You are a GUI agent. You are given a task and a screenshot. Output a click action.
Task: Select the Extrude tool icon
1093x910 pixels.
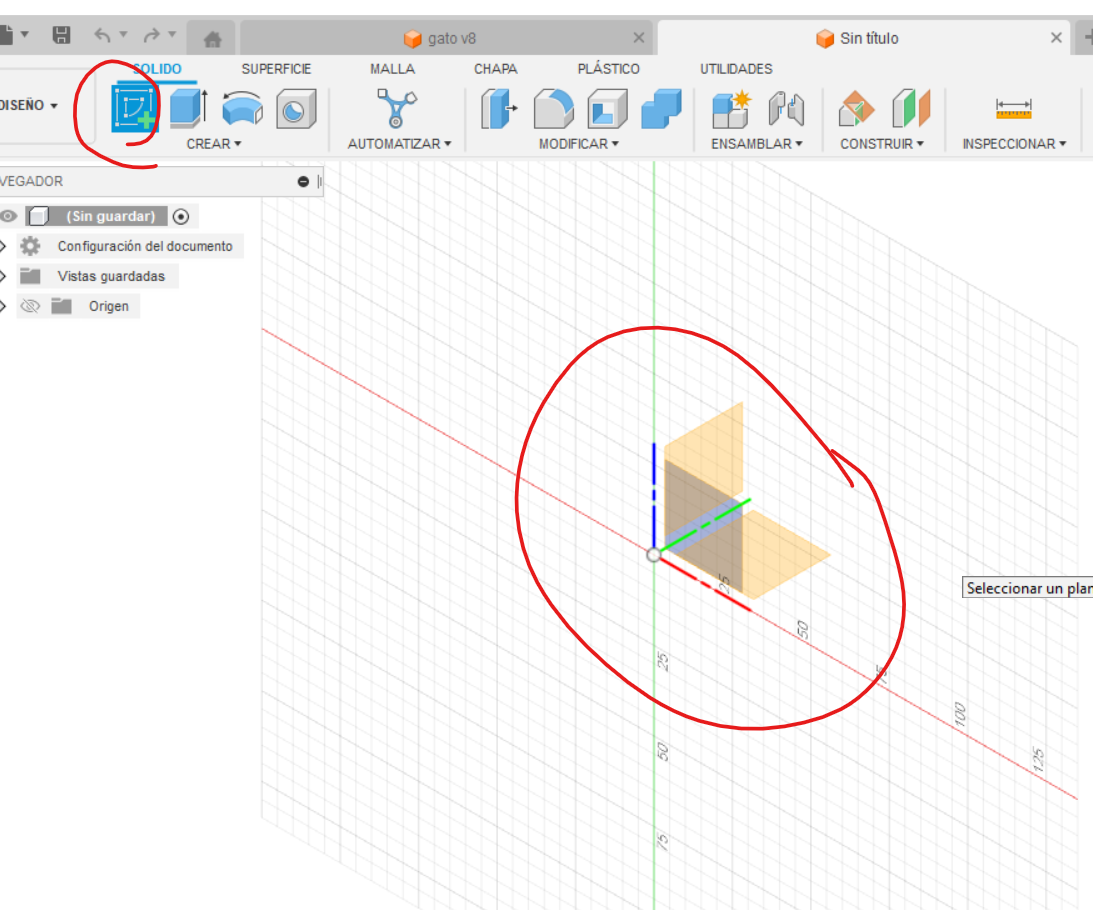tap(188, 108)
